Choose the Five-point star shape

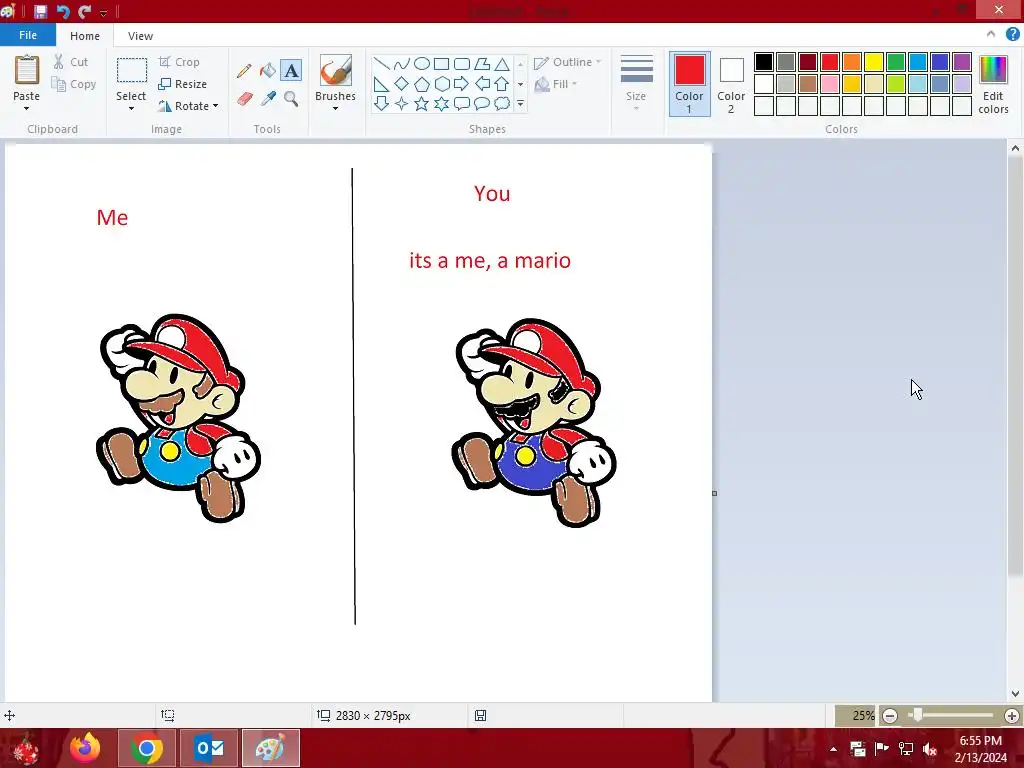click(x=422, y=103)
